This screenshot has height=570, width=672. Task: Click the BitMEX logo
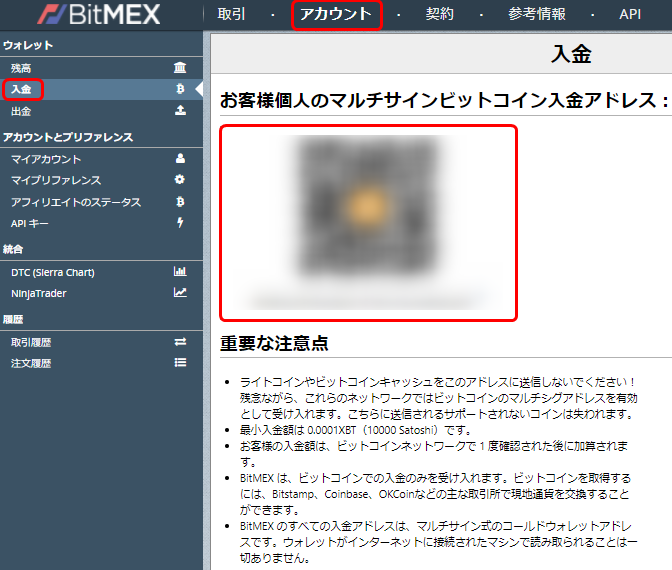(99, 14)
